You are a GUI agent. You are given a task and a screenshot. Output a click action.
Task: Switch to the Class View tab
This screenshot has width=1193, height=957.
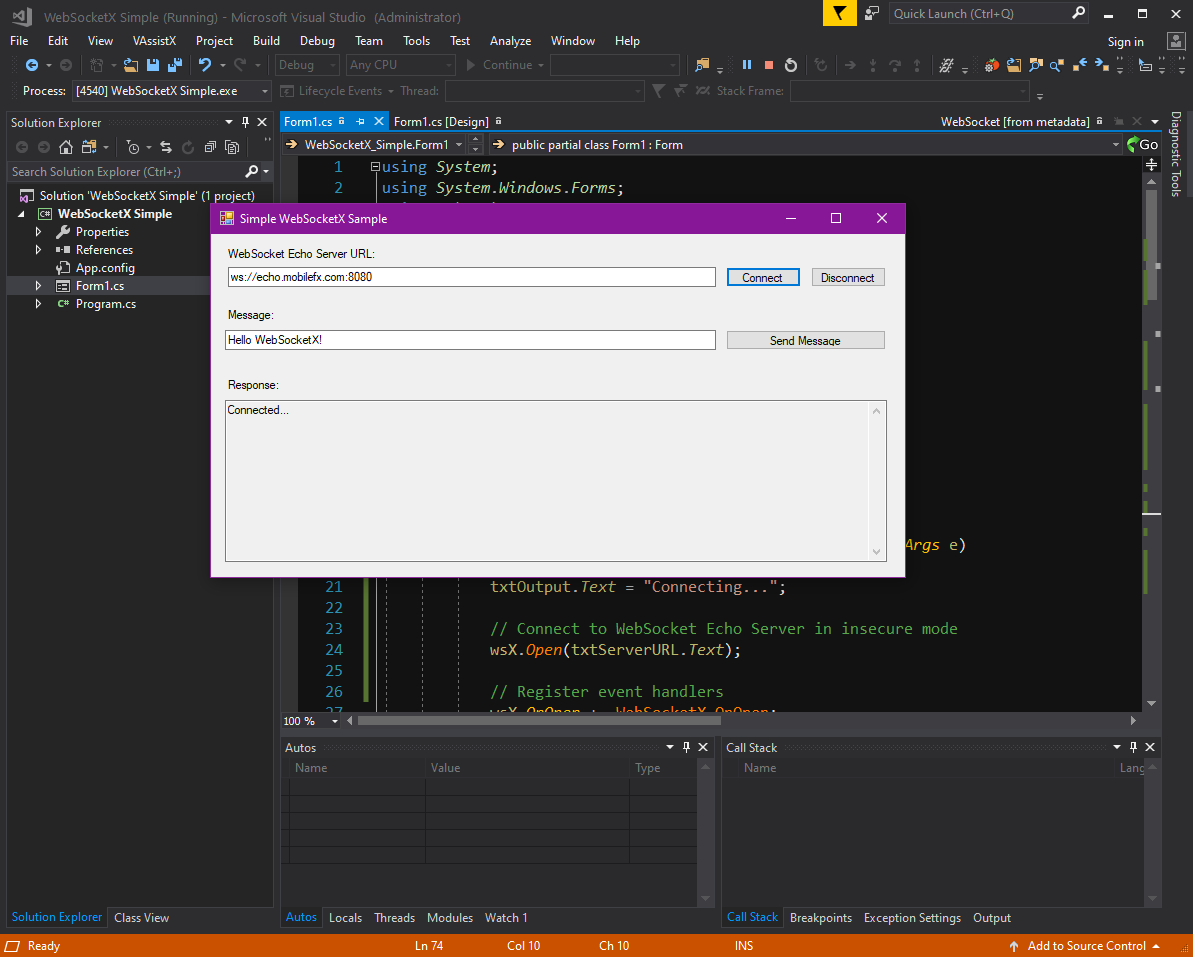142,917
